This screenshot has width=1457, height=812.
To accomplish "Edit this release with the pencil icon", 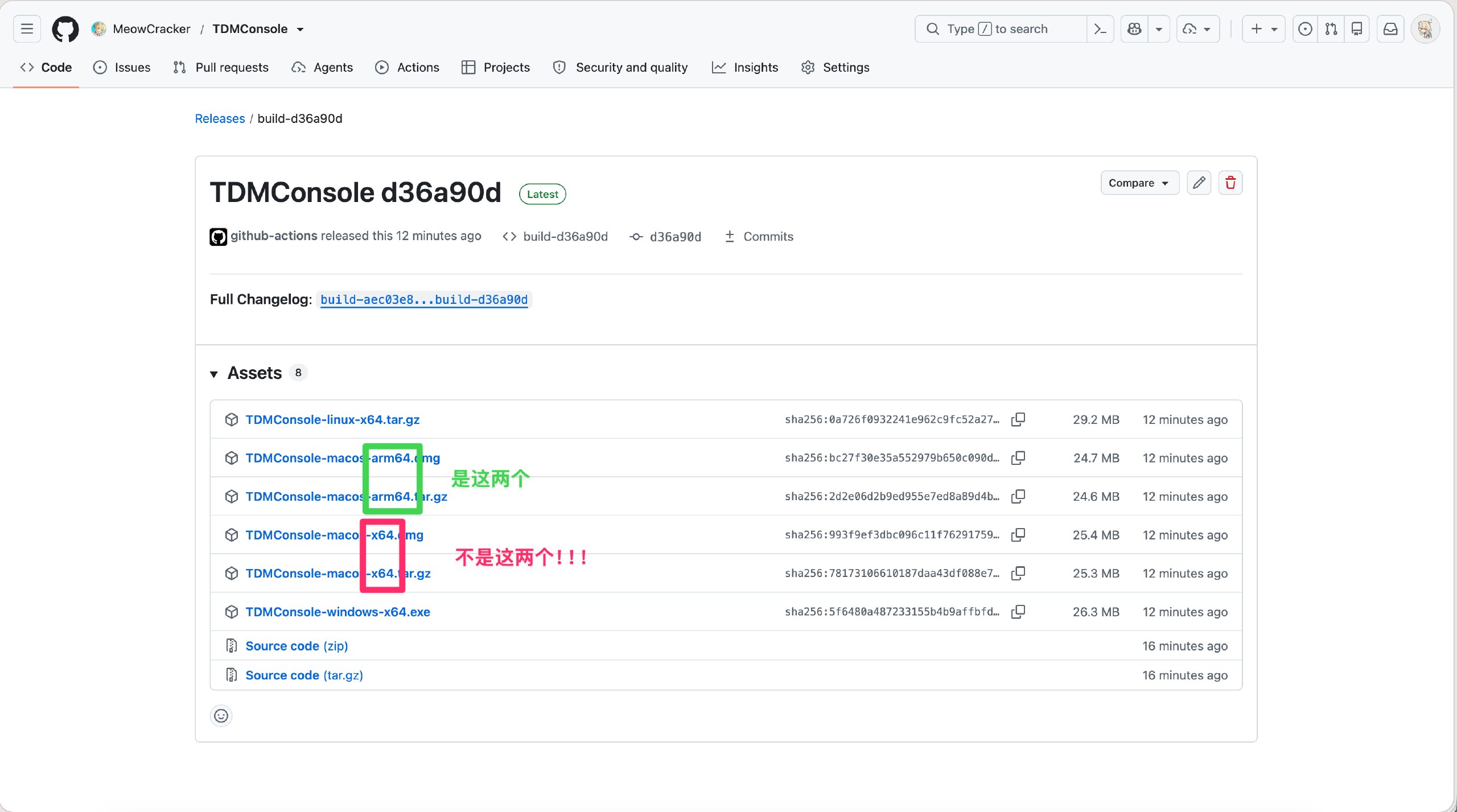I will pyautogui.click(x=1199, y=183).
